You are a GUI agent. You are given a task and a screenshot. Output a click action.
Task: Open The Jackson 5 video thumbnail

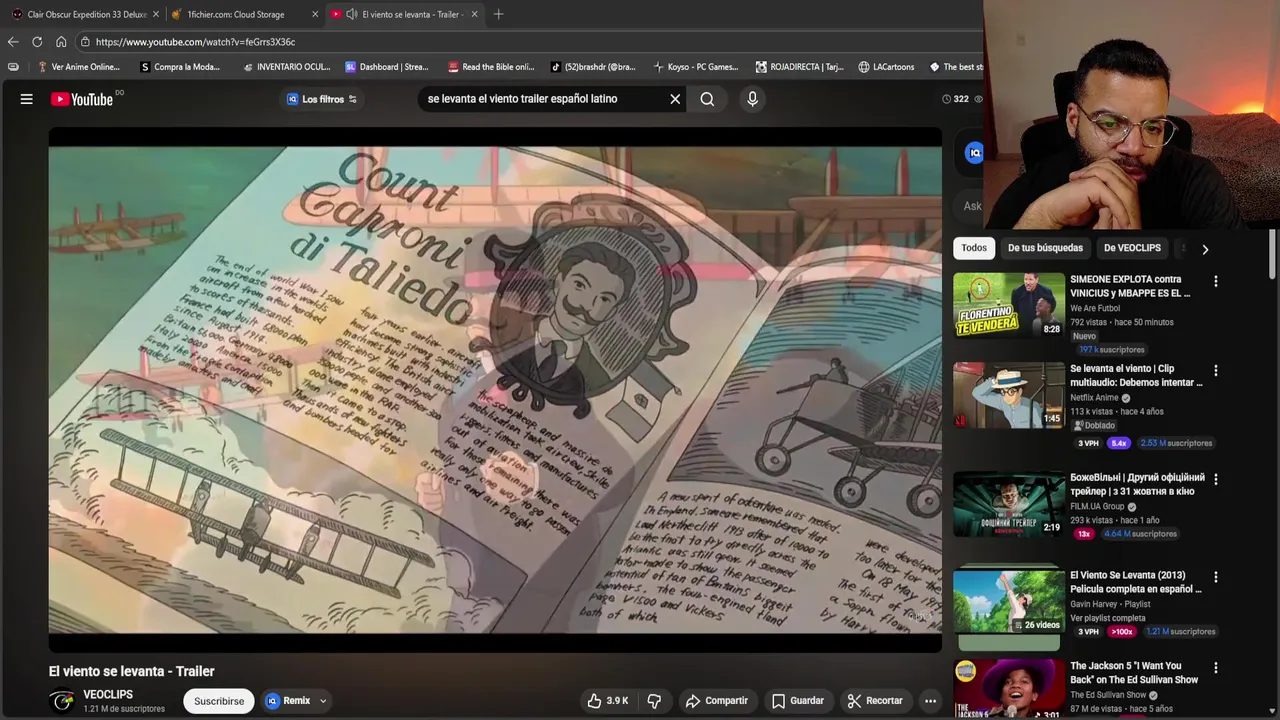tap(1008, 689)
